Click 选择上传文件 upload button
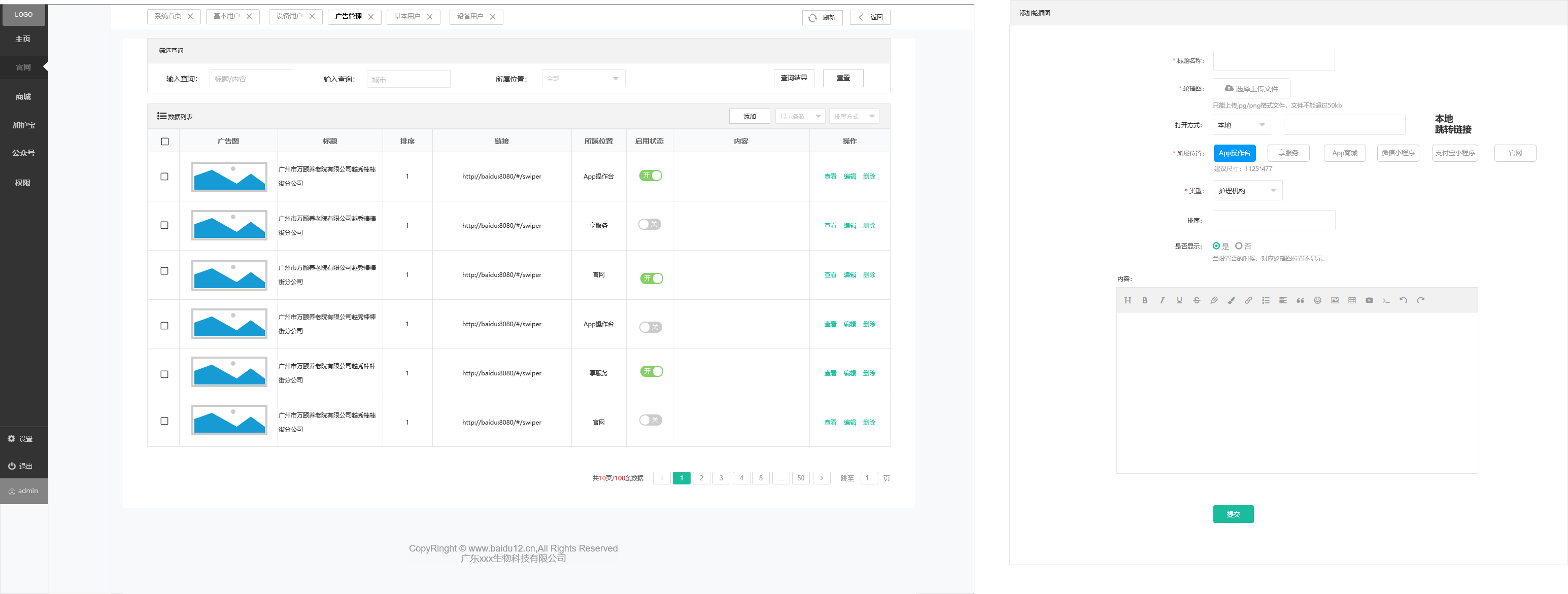The width and height of the screenshot is (1568, 594). pyautogui.click(x=1251, y=88)
